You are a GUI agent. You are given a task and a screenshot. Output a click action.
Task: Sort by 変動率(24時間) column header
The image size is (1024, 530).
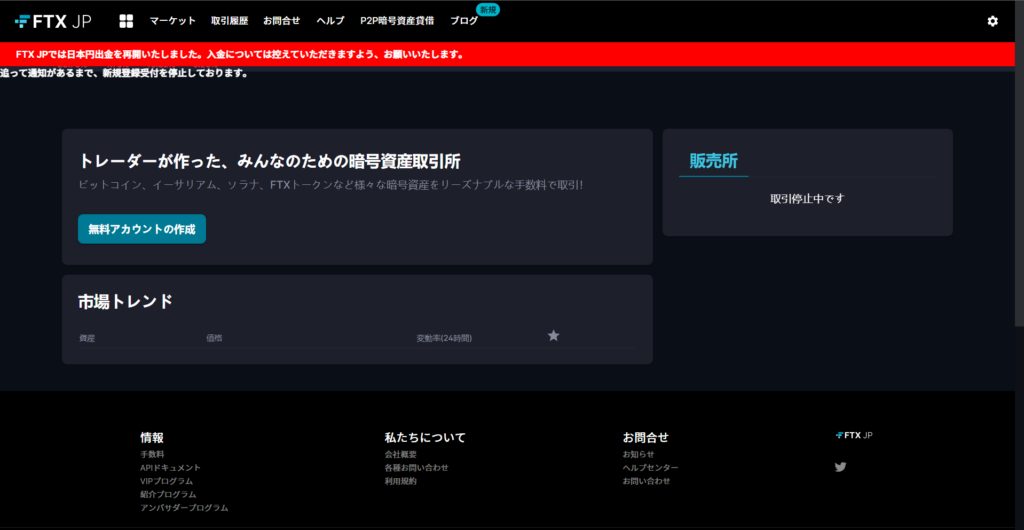pos(444,338)
